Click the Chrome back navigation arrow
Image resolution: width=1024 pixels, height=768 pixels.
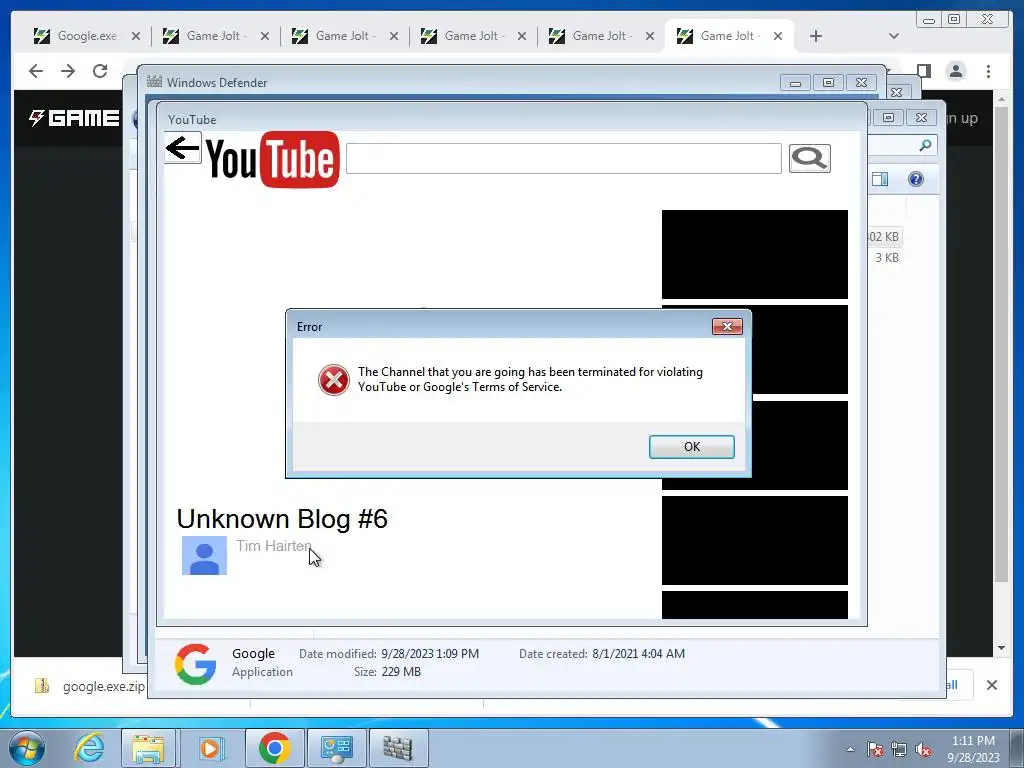coord(36,71)
